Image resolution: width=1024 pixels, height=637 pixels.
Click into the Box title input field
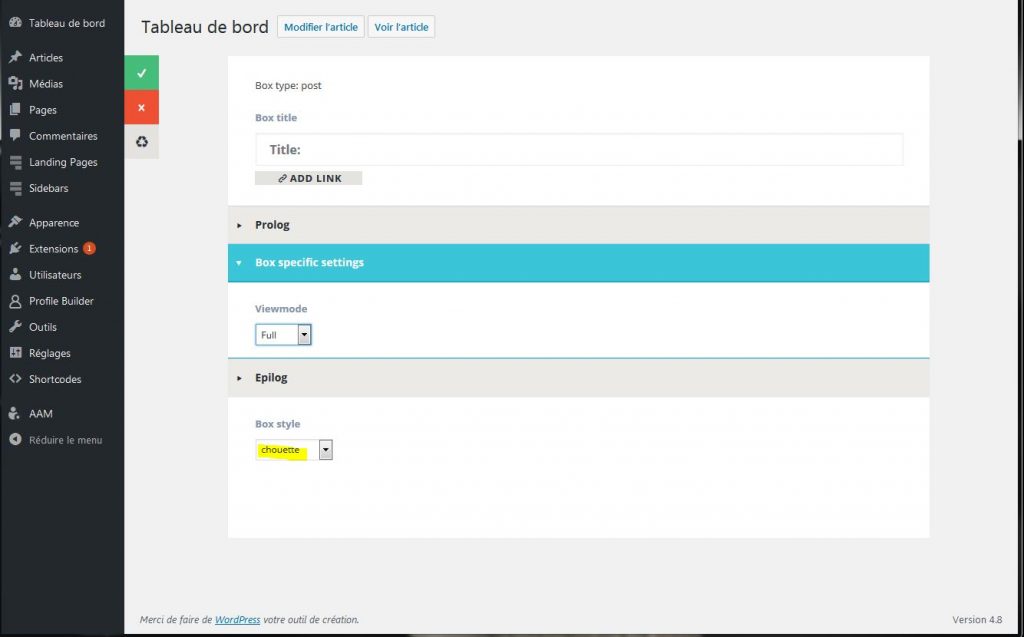tap(579, 150)
